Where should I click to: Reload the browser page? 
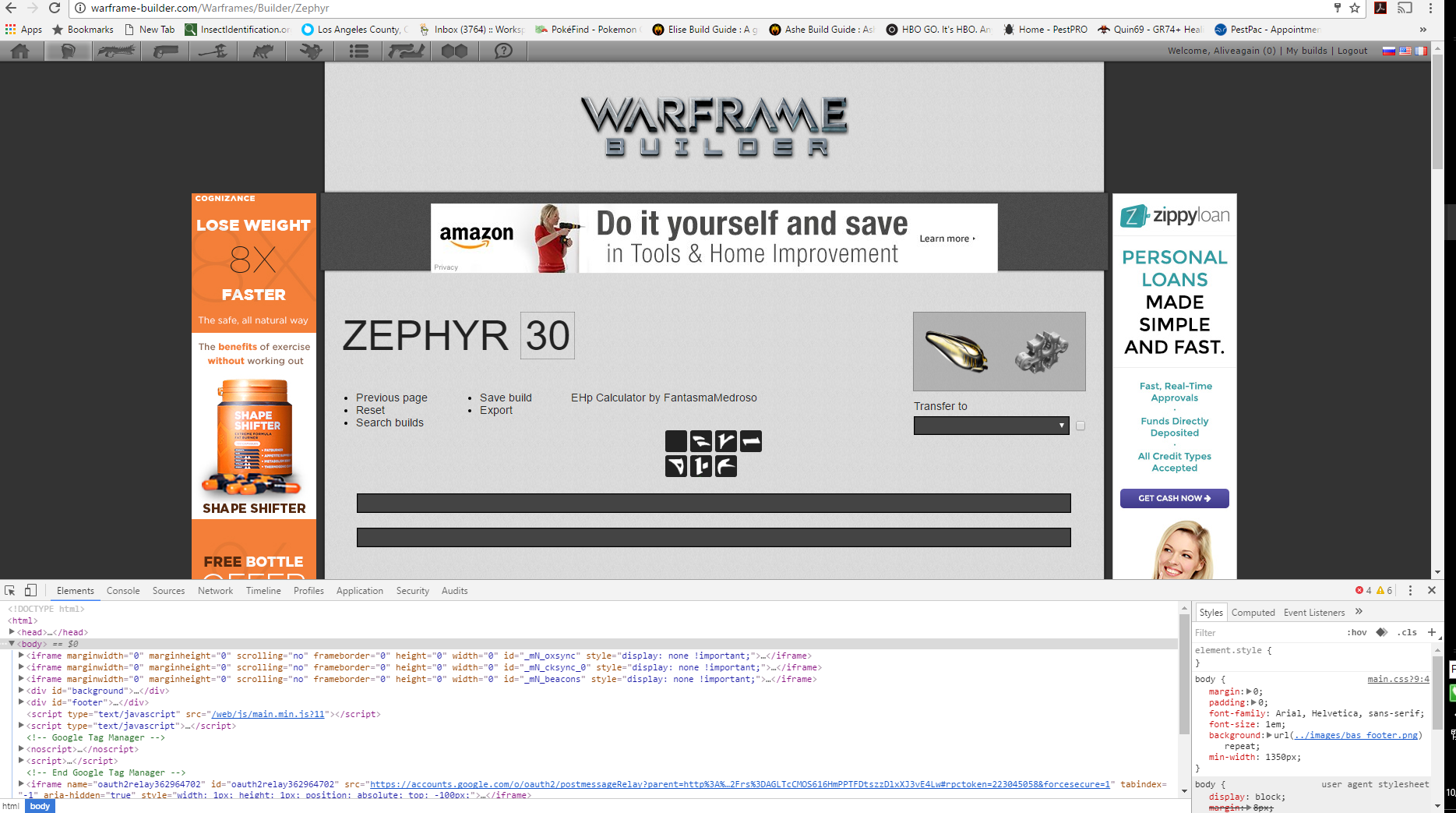click(x=55, y=8)
